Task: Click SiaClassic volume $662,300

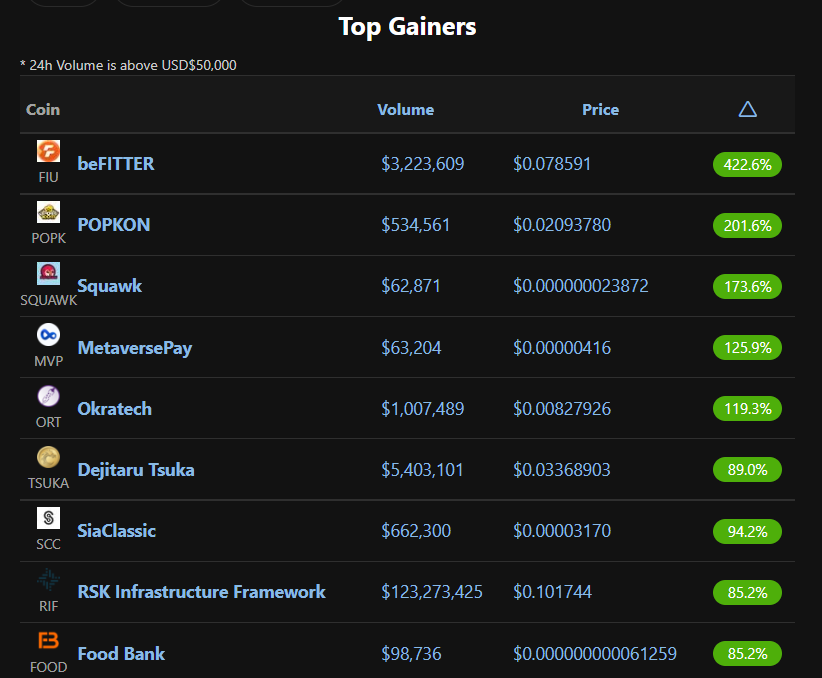Action: point(416,531)
